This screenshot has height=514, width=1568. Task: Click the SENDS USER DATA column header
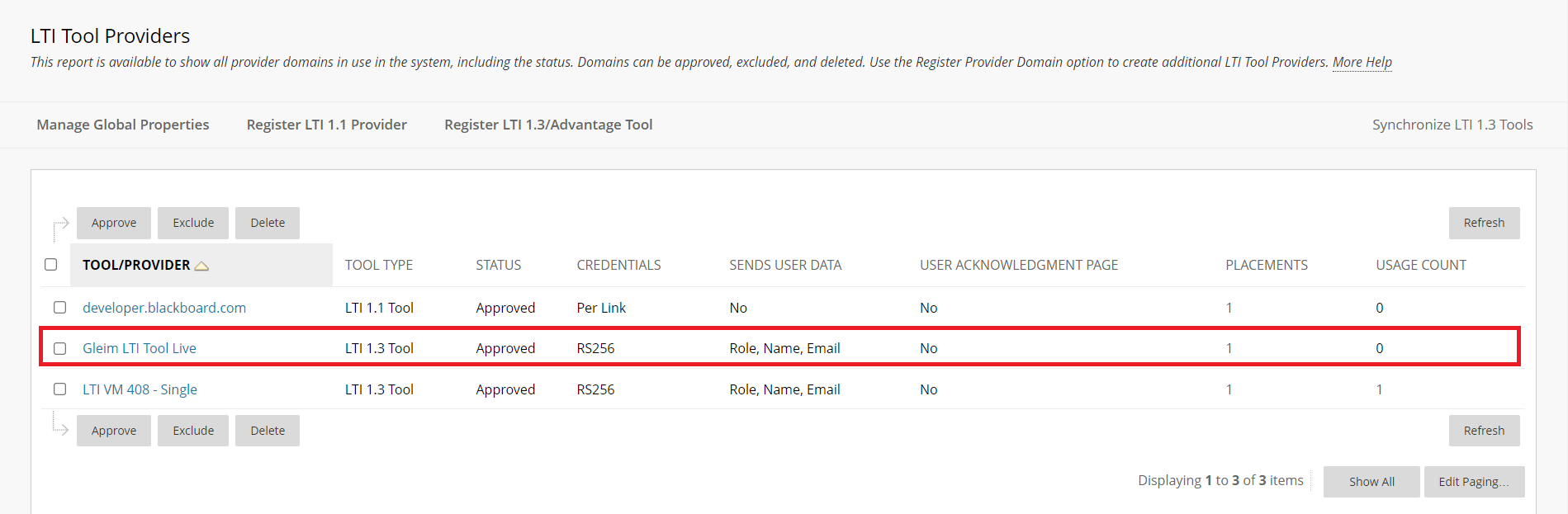[x=785, y=265]
